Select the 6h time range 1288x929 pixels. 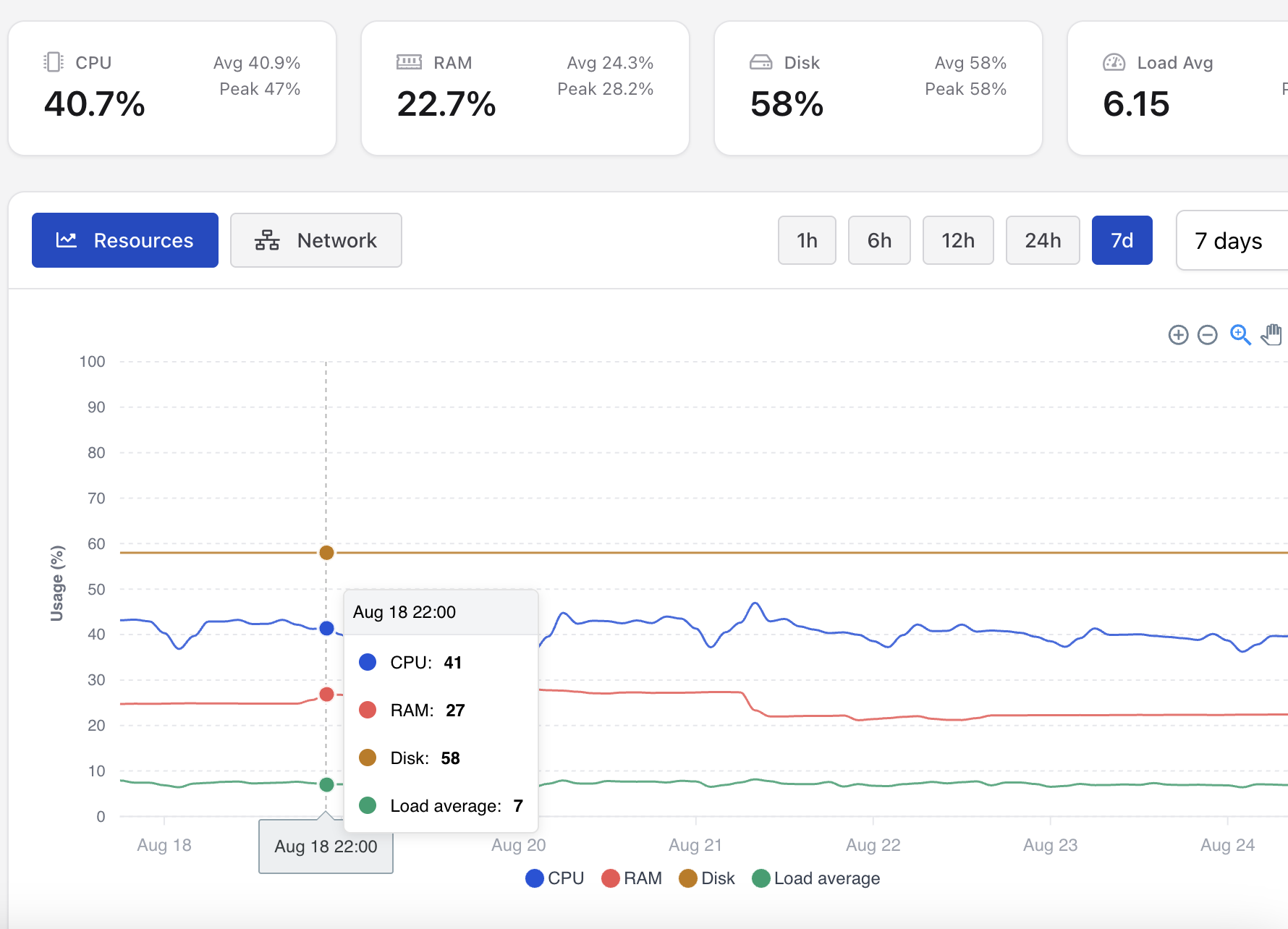point(879,240)
